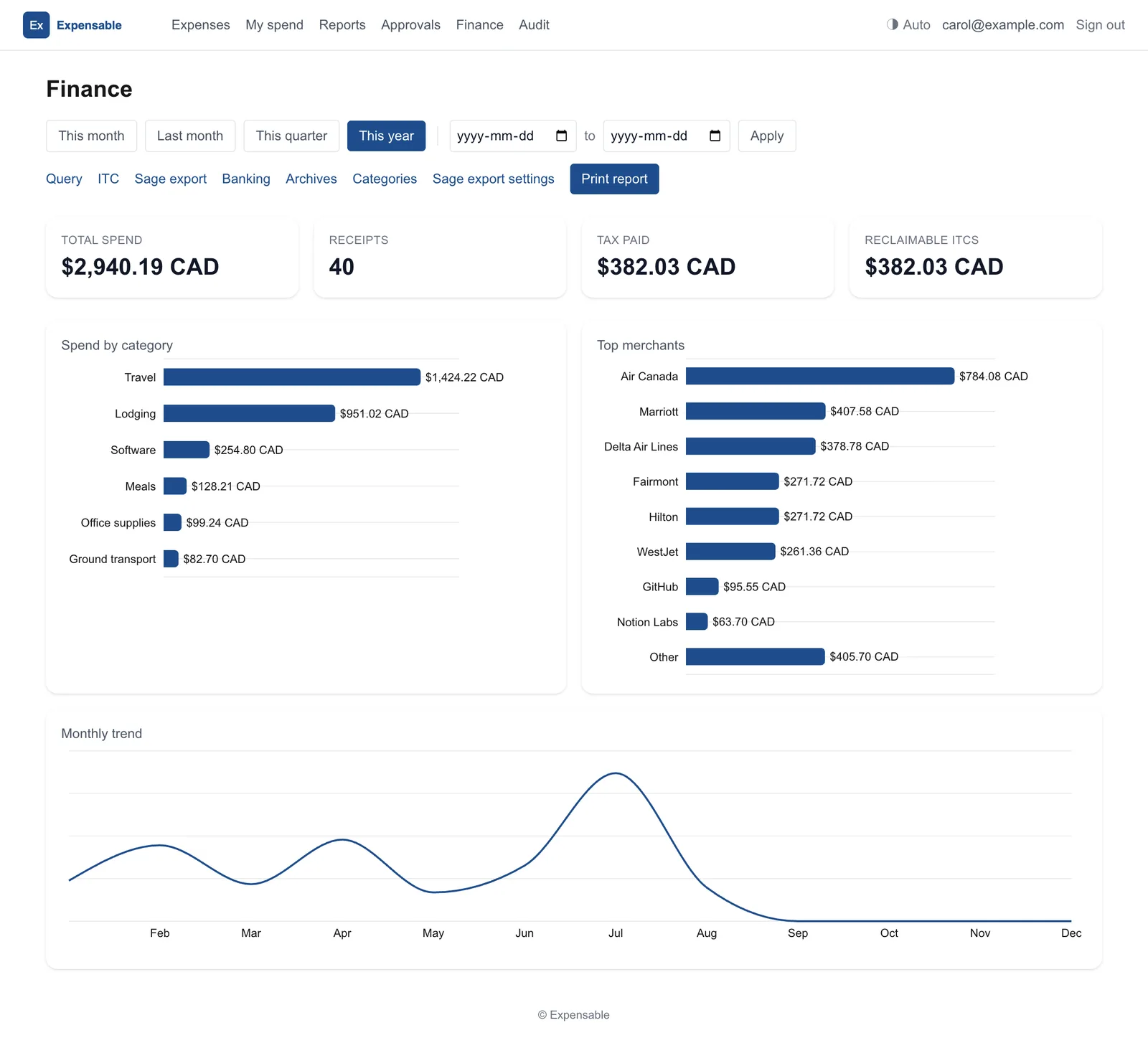Viewport: 1148px width, 1038px height.
Task: Open the Categories section
Action: [385, 179]
